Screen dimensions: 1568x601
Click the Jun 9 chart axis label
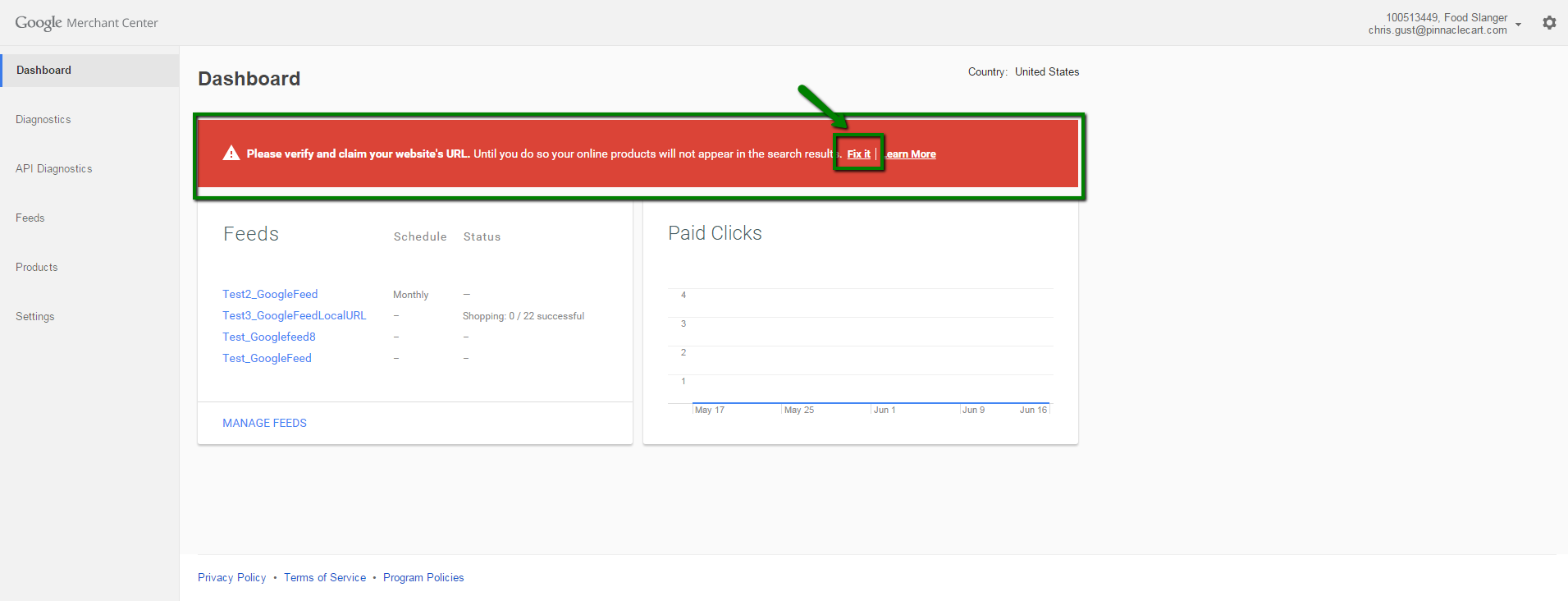click(973, 410)
